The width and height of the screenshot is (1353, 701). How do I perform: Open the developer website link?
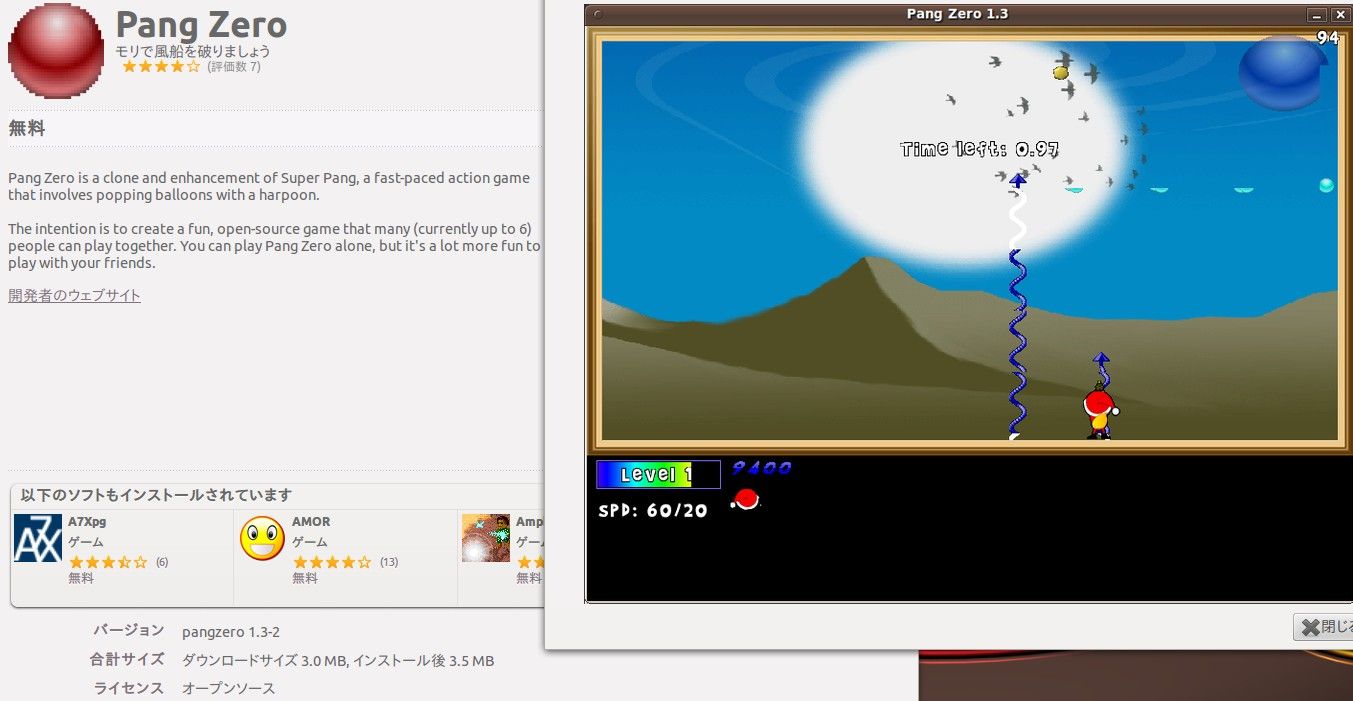[75, 295]
